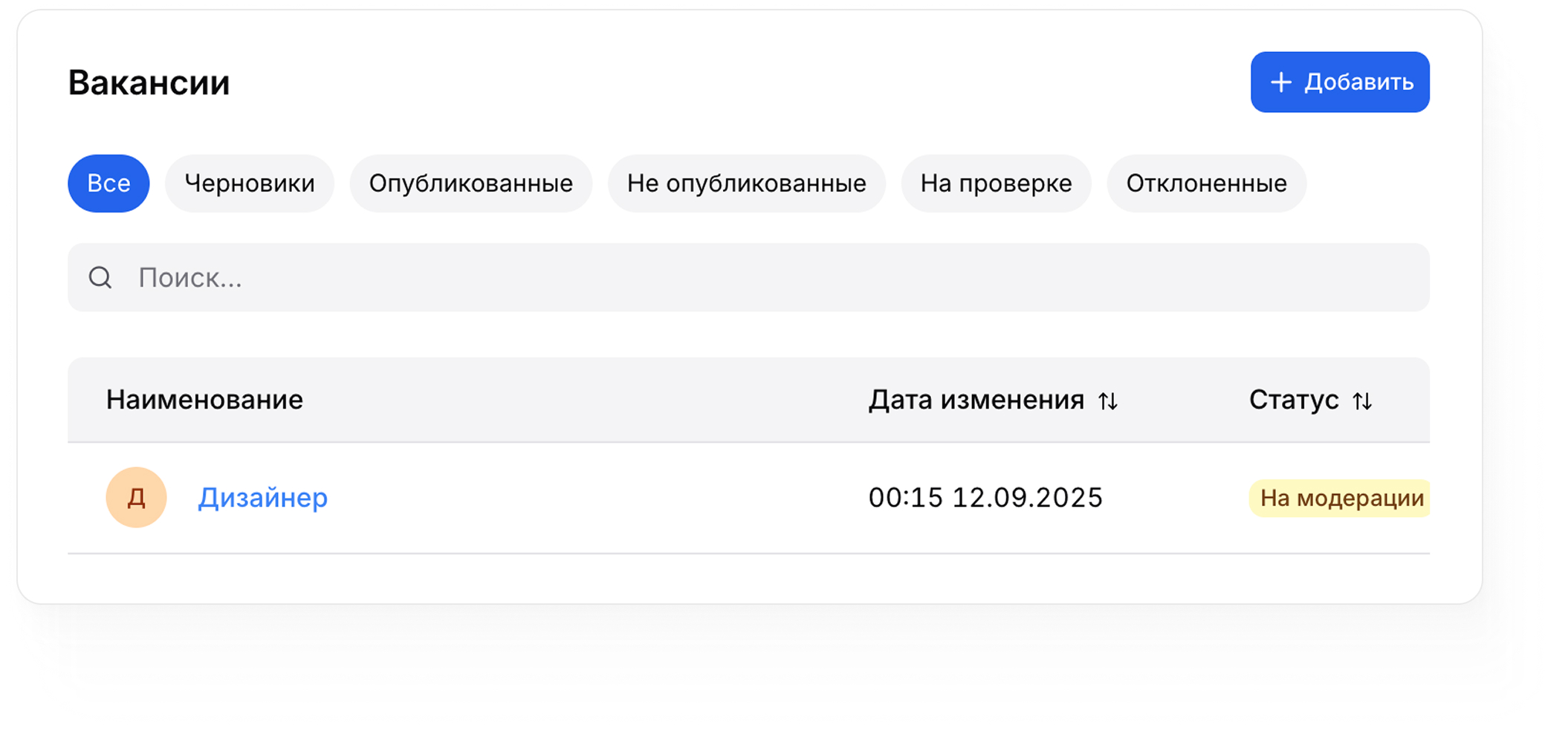Click the Вакансии page heading
Viewport: 1568px width, 746px height.
tap(149, 82)
